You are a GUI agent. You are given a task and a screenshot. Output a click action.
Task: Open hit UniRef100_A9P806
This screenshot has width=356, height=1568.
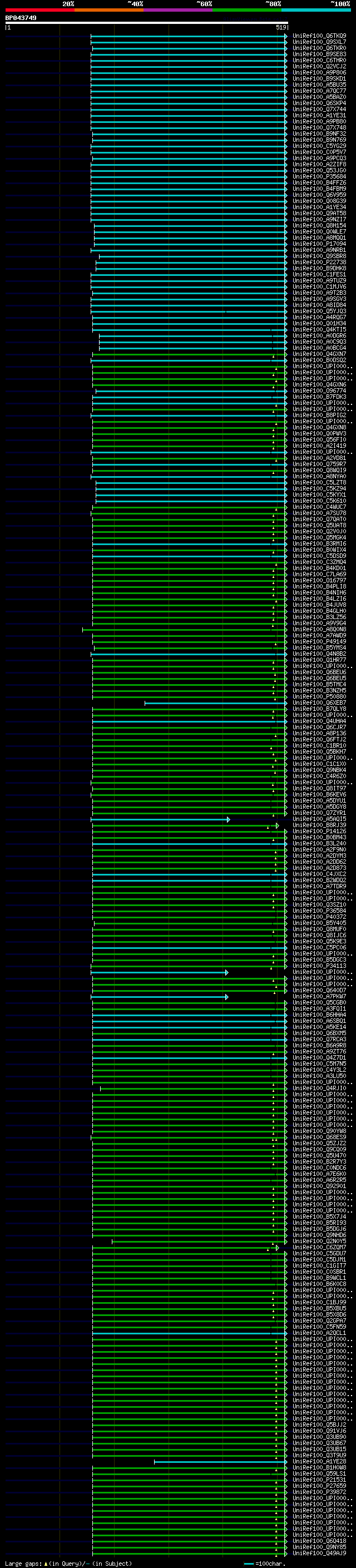319,72
